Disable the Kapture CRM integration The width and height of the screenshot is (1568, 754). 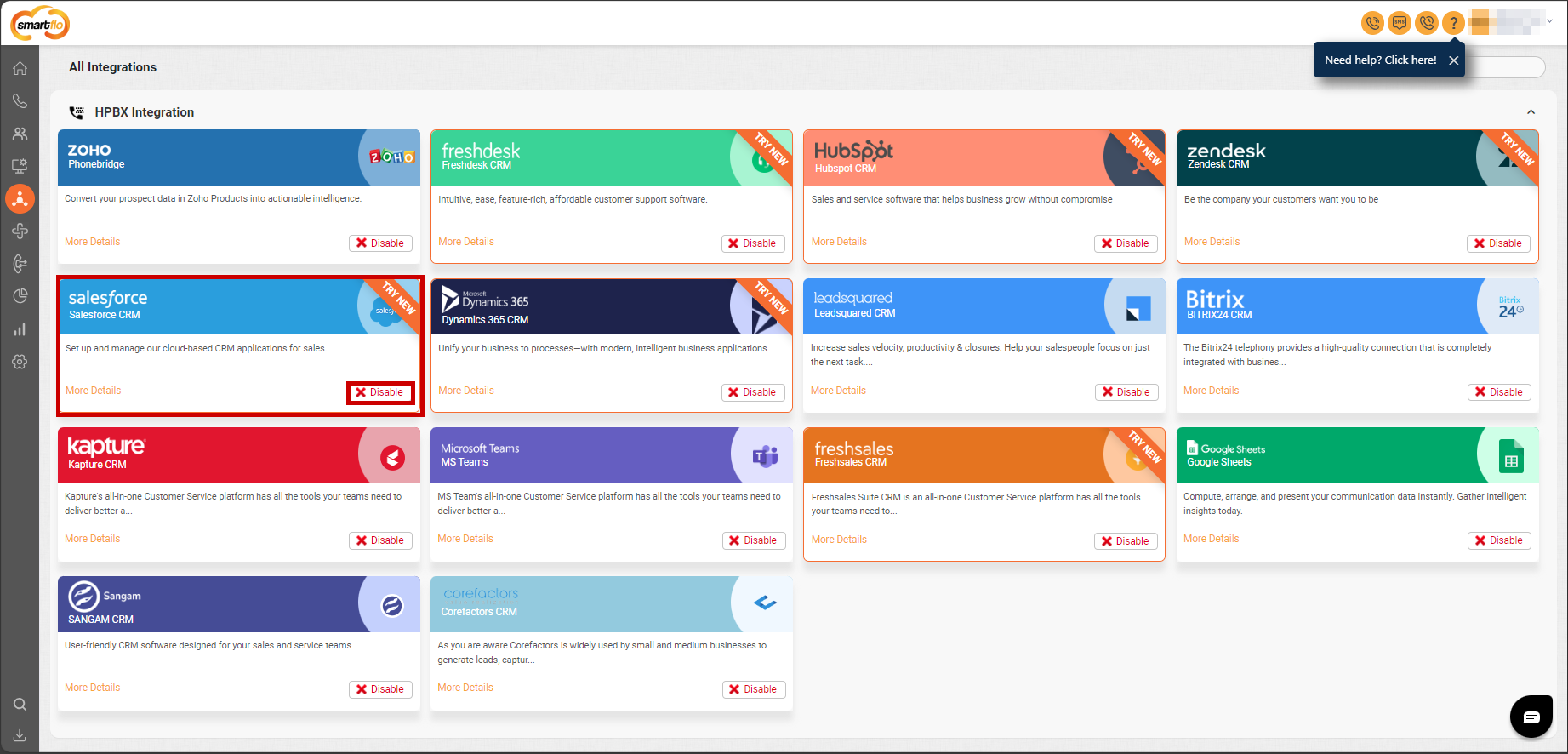(x=380, y=540)
